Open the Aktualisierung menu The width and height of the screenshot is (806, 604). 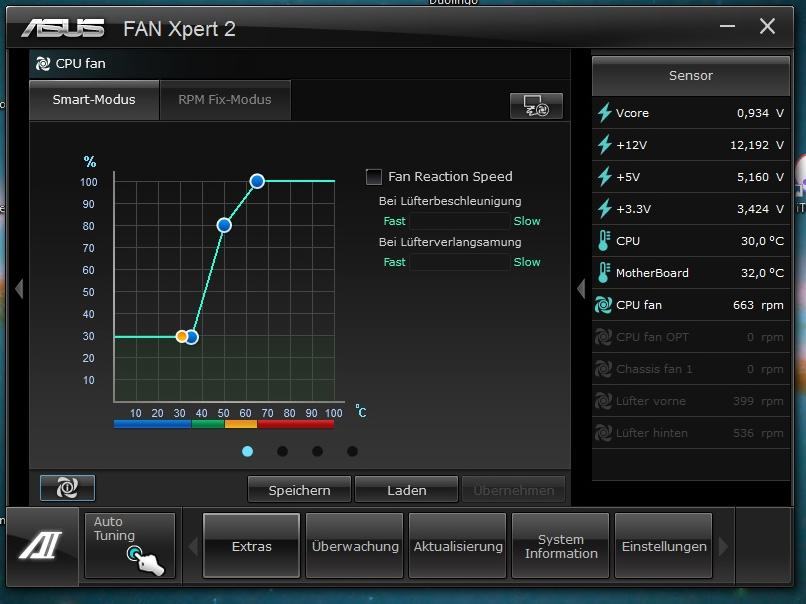click(458, 546)
